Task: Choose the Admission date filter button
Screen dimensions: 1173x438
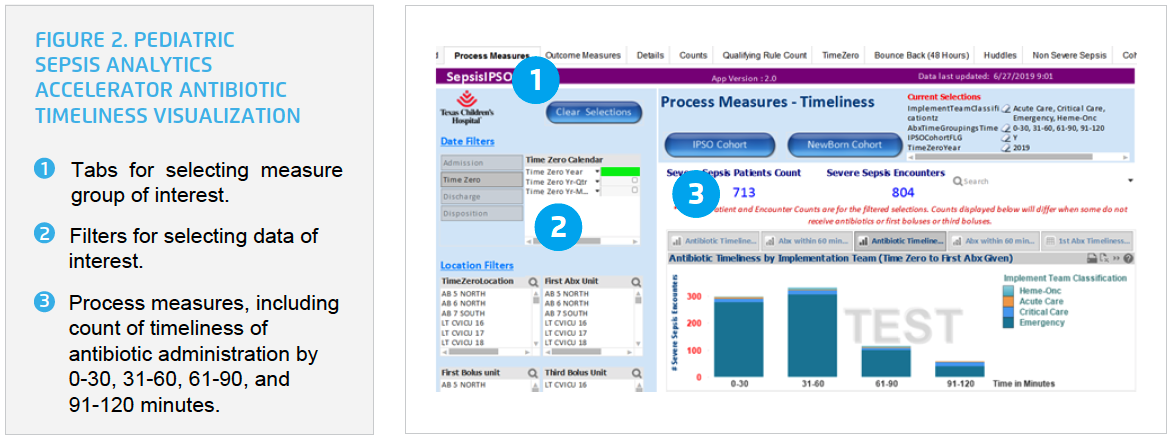Action: [x=480, y=162]
